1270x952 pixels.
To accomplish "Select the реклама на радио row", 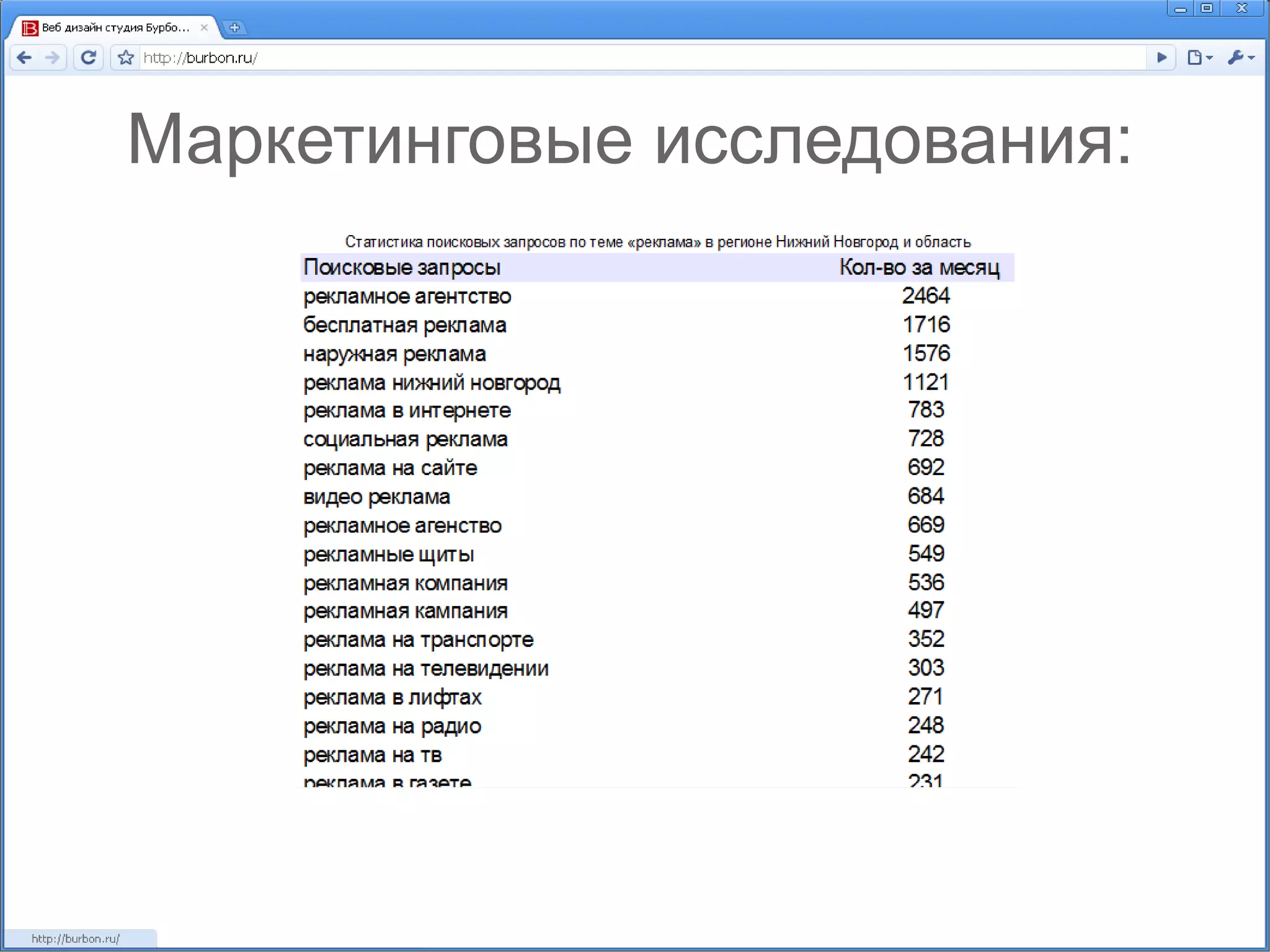I will pos(657,726).
